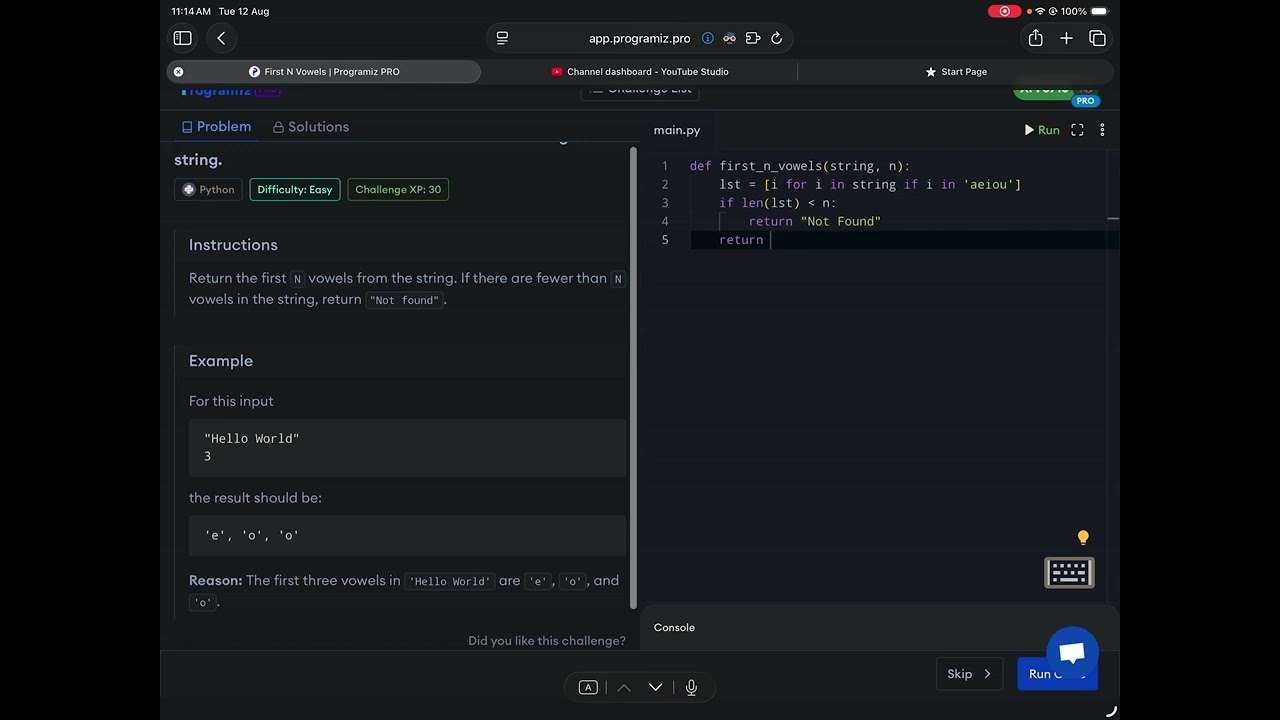Expand the keyboard bar down chevron
The height and width of the screenshot is (720, 1280).
coord(656,687)
